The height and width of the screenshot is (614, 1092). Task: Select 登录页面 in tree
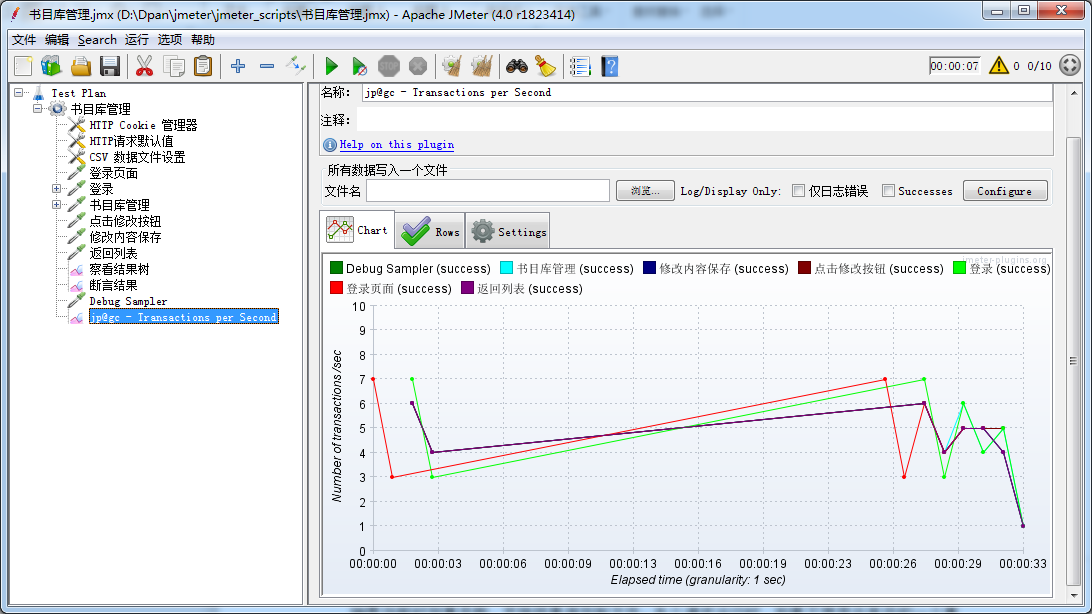point(114,173)
